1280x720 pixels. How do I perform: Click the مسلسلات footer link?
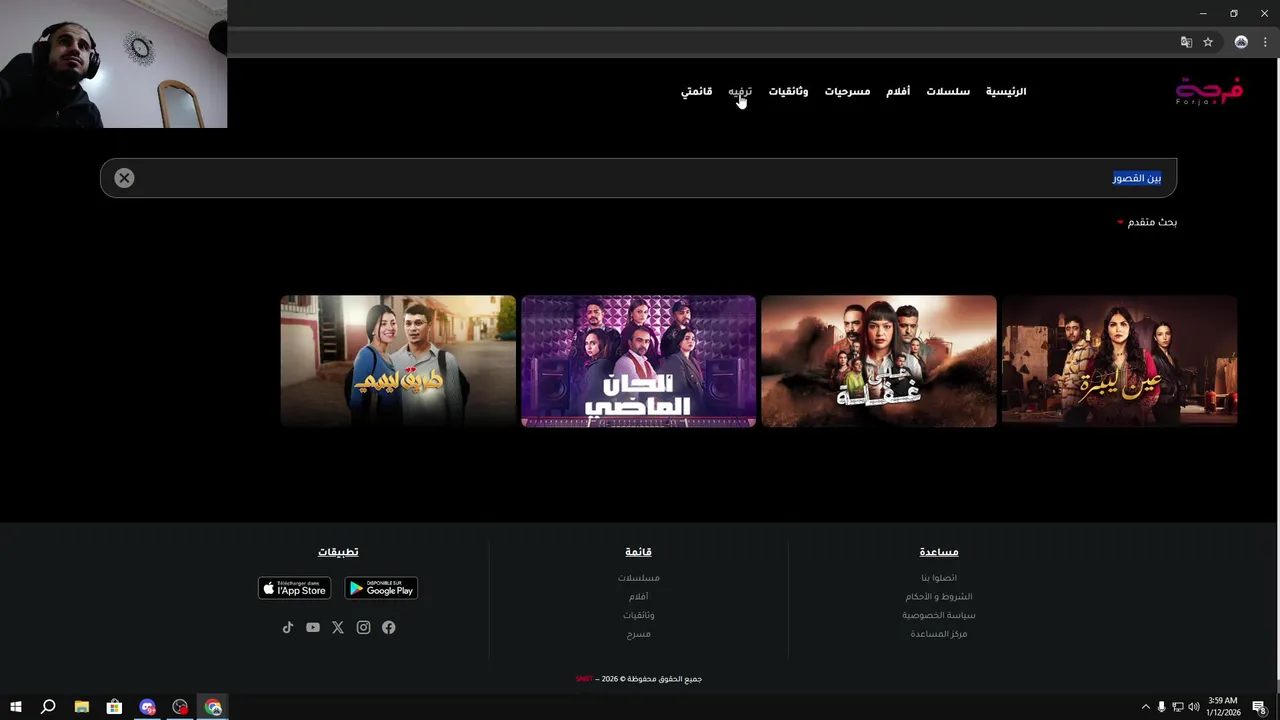(x=638, y=578)
